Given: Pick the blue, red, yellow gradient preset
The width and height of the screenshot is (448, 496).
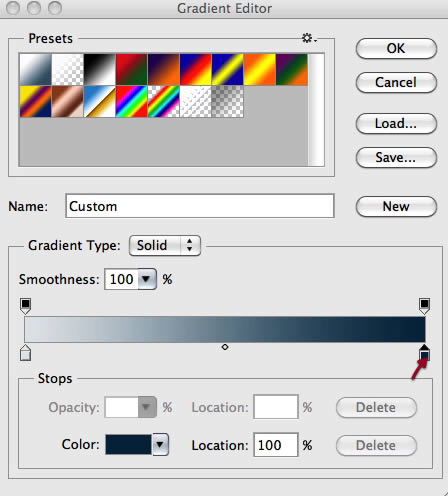Looking at the screenshot, I should point(195,70).
